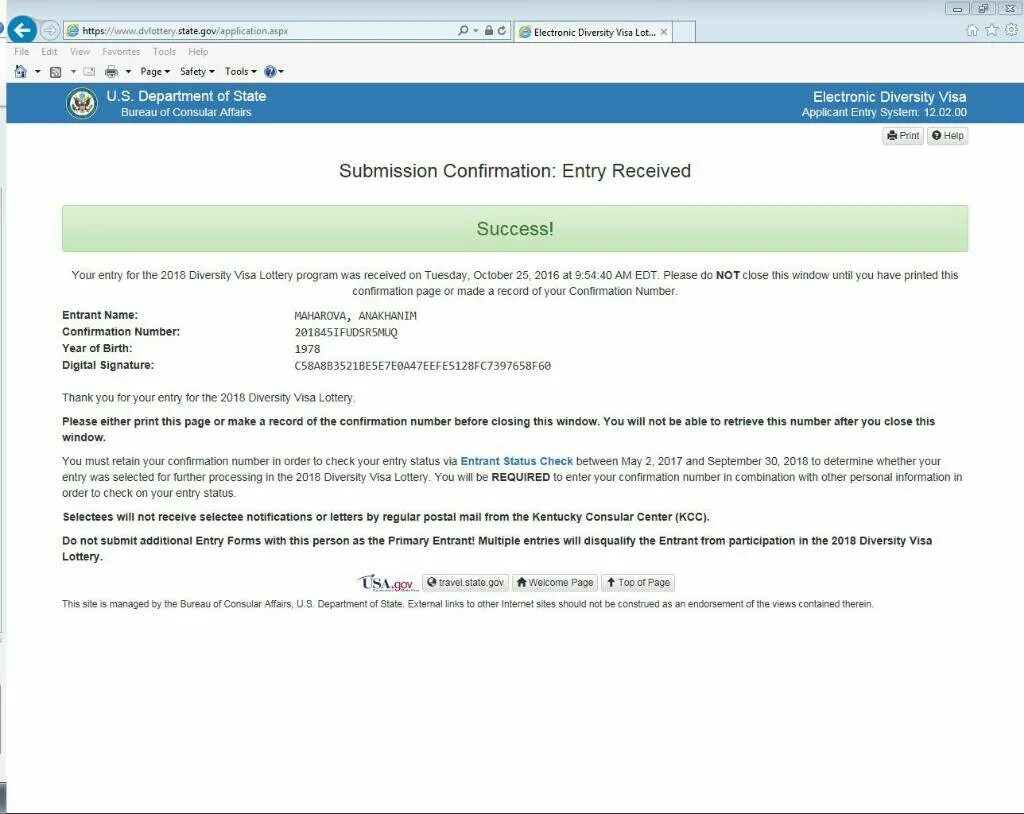Click the U.S. Department of State header text
The image size is (1024, 814).
pyautogui.click(x=186, y=96)
